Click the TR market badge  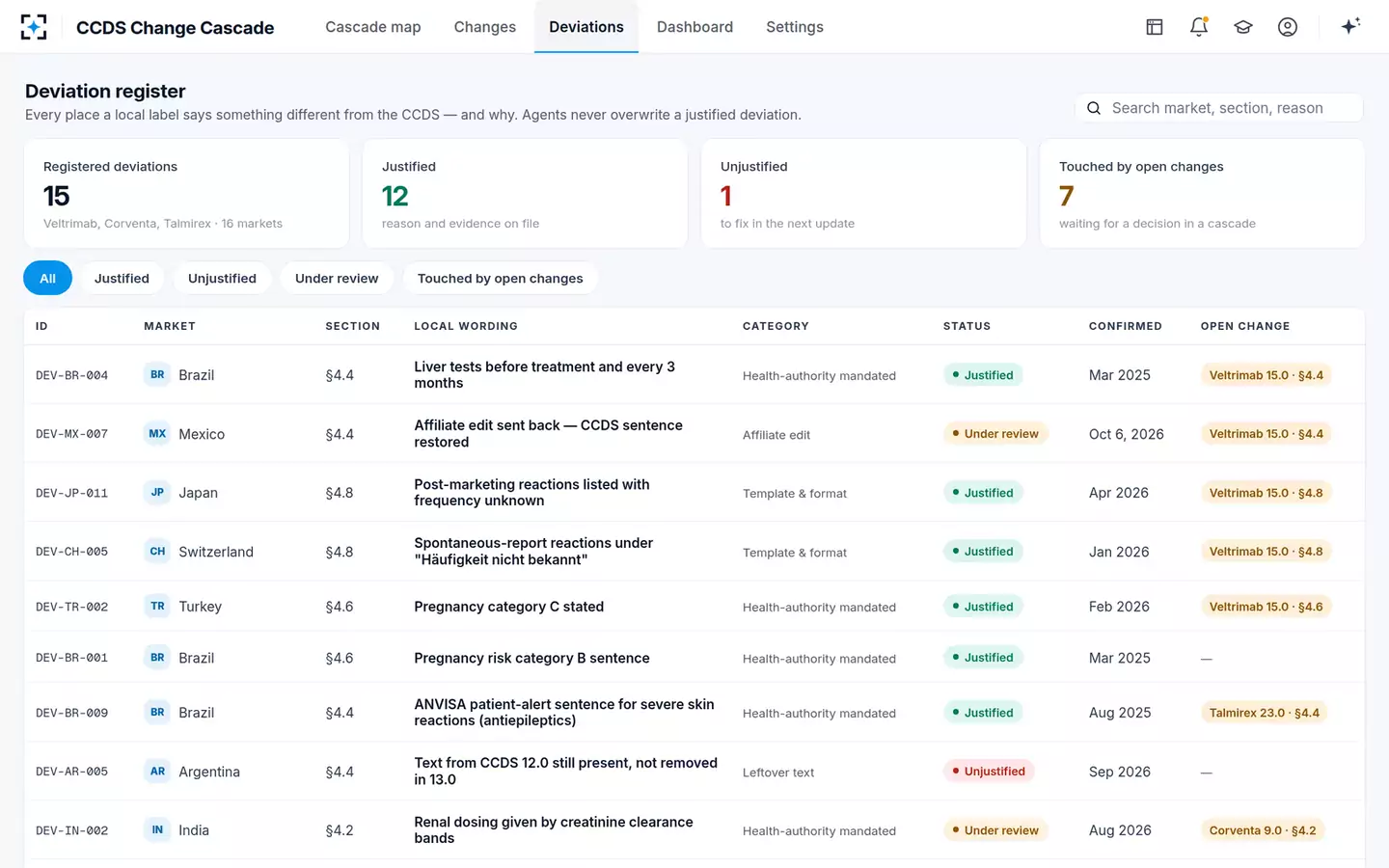point(157,606)
